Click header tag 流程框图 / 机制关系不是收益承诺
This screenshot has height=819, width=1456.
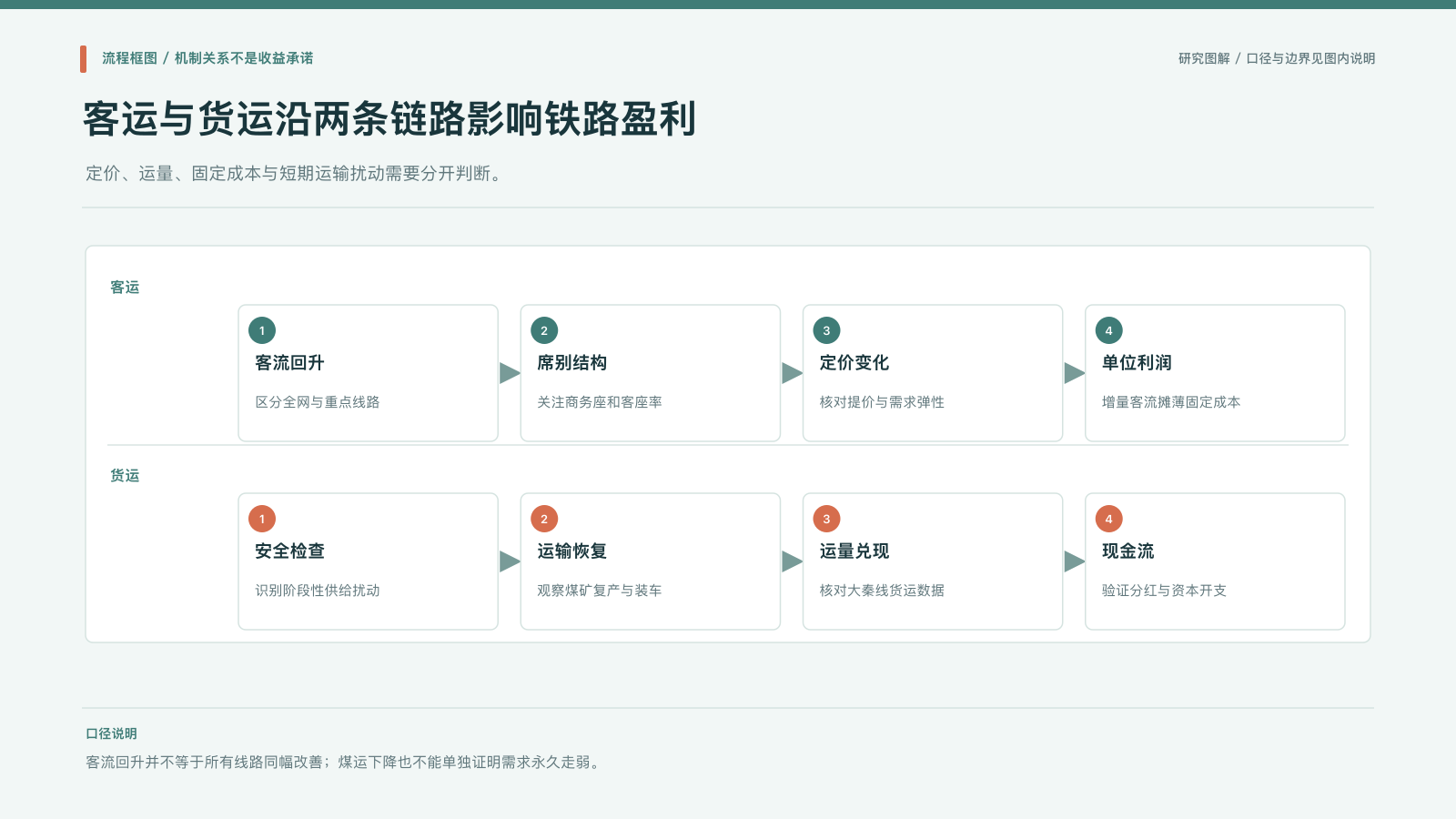(207, 58)
